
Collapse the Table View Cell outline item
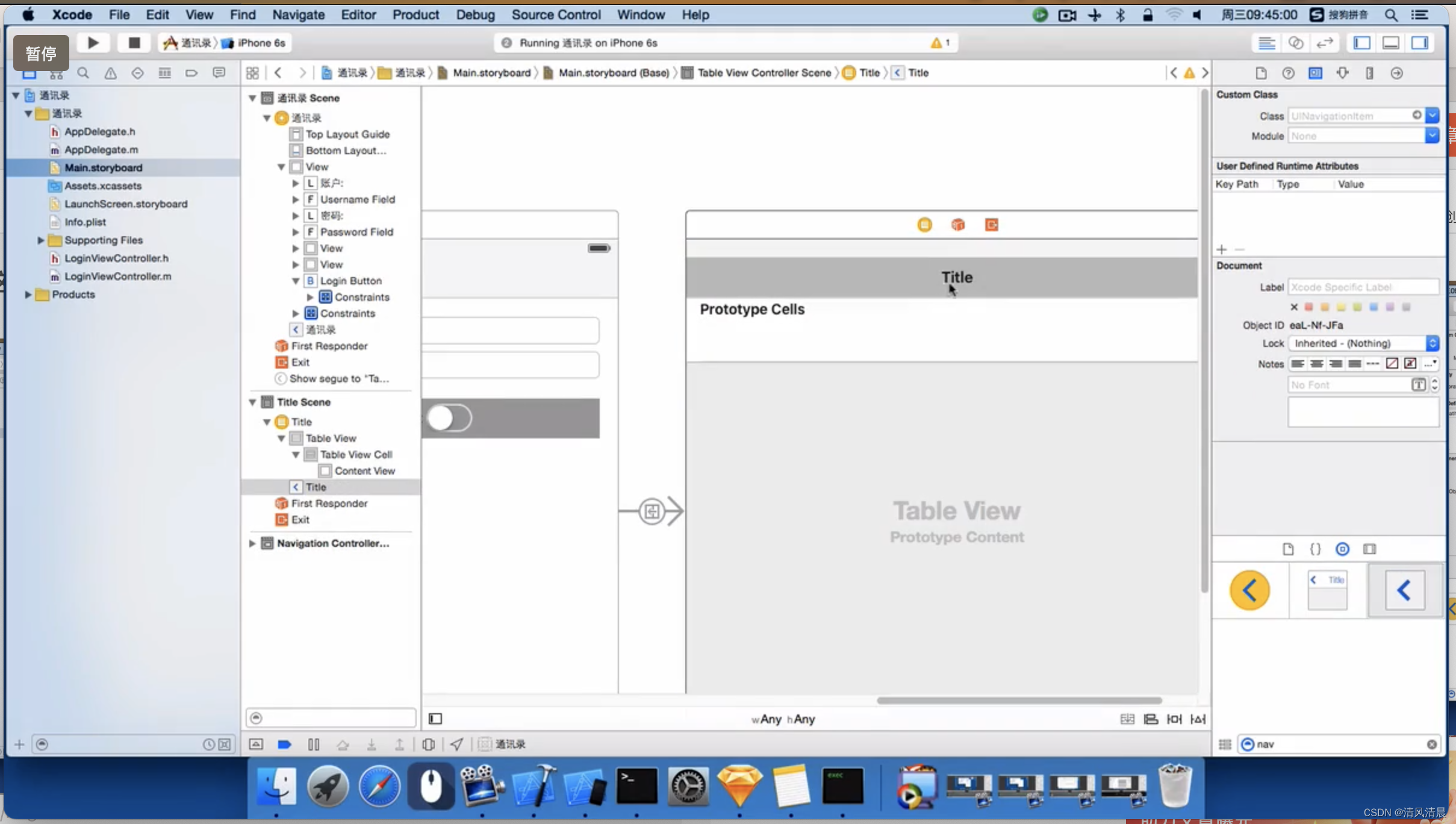click(296, 455)
